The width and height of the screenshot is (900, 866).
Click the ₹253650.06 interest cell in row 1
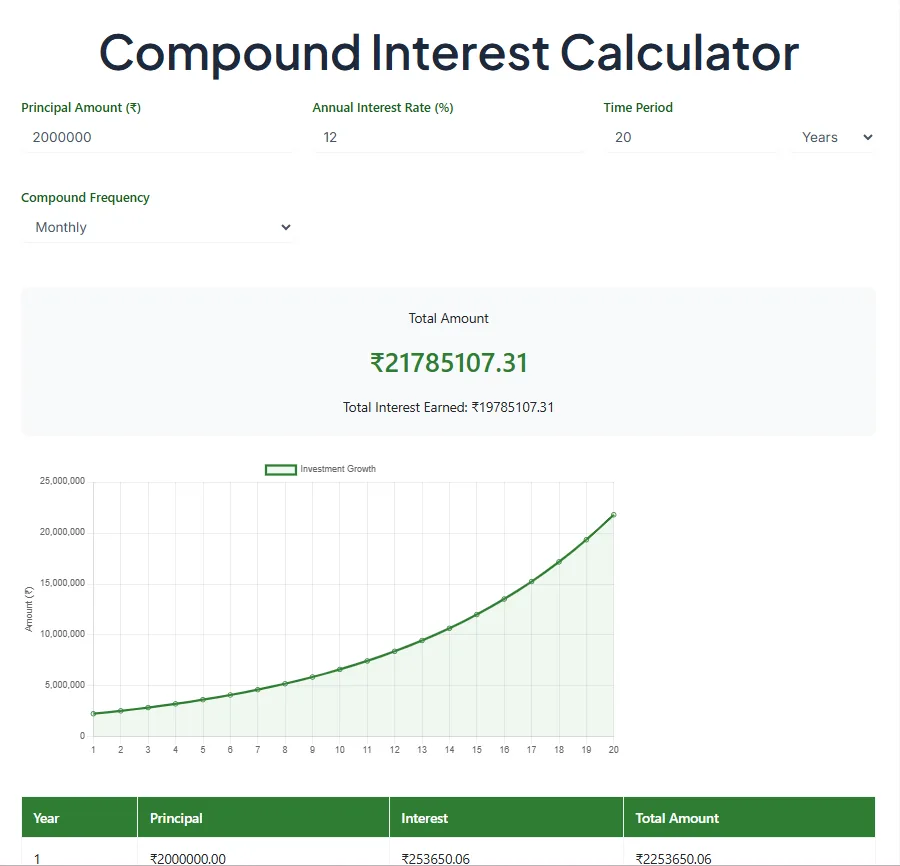point(435,858)
